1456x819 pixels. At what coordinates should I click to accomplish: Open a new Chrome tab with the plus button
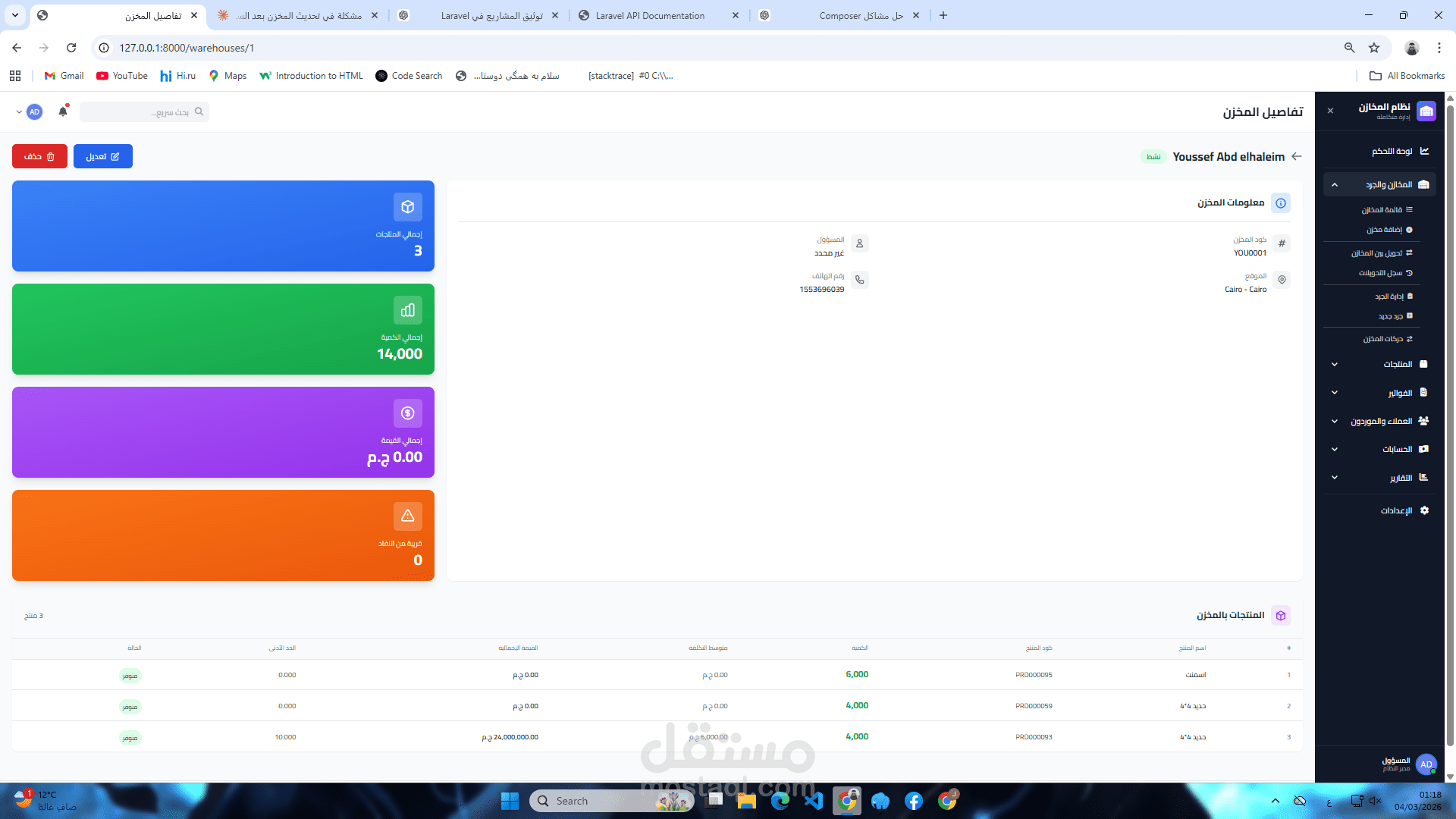943,15
